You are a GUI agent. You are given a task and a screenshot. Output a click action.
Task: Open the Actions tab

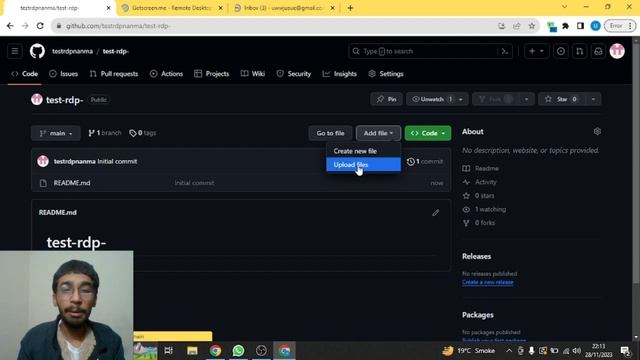(x=166, y=74)
